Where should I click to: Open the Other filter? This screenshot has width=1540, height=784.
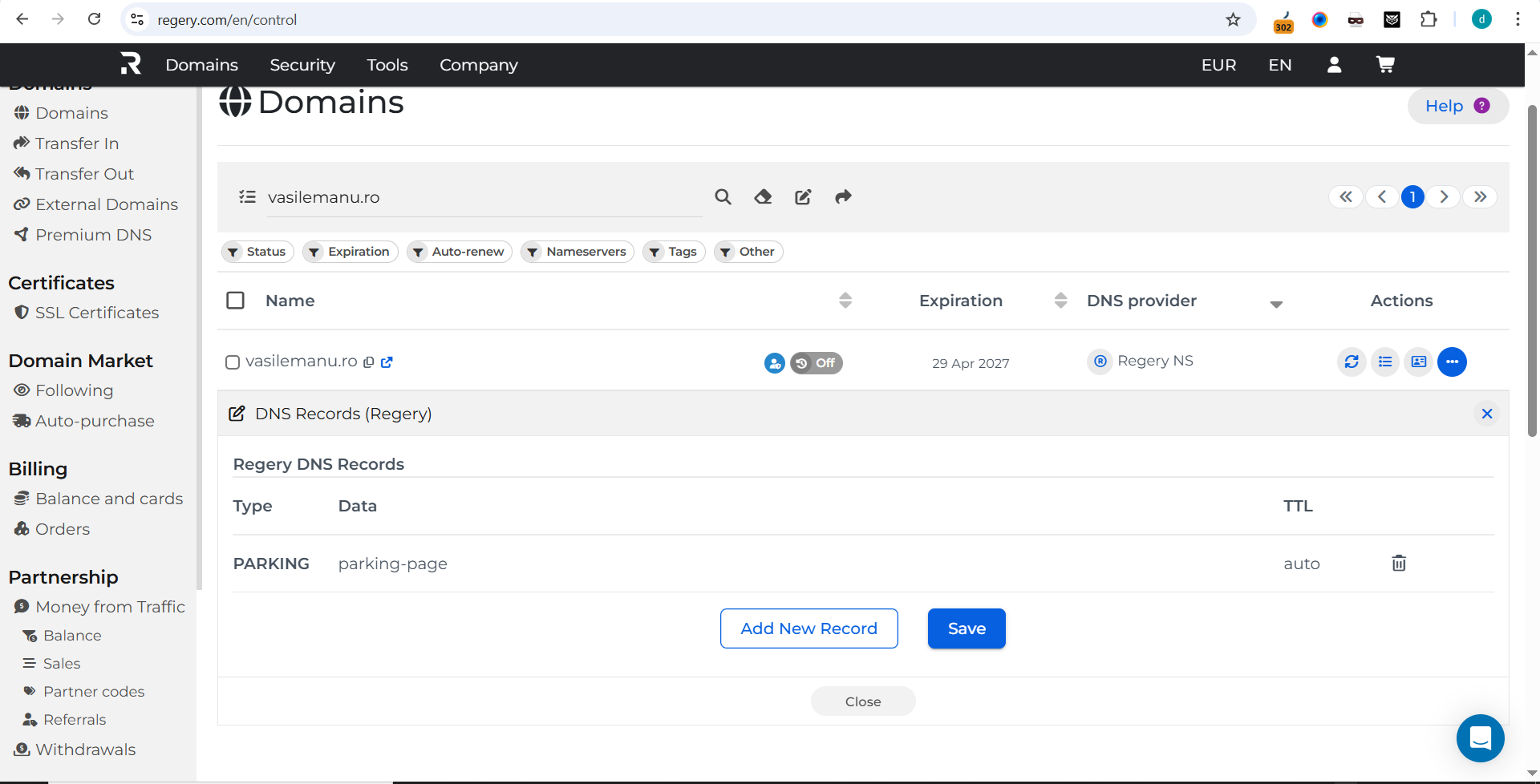click(x=748, y=252)
